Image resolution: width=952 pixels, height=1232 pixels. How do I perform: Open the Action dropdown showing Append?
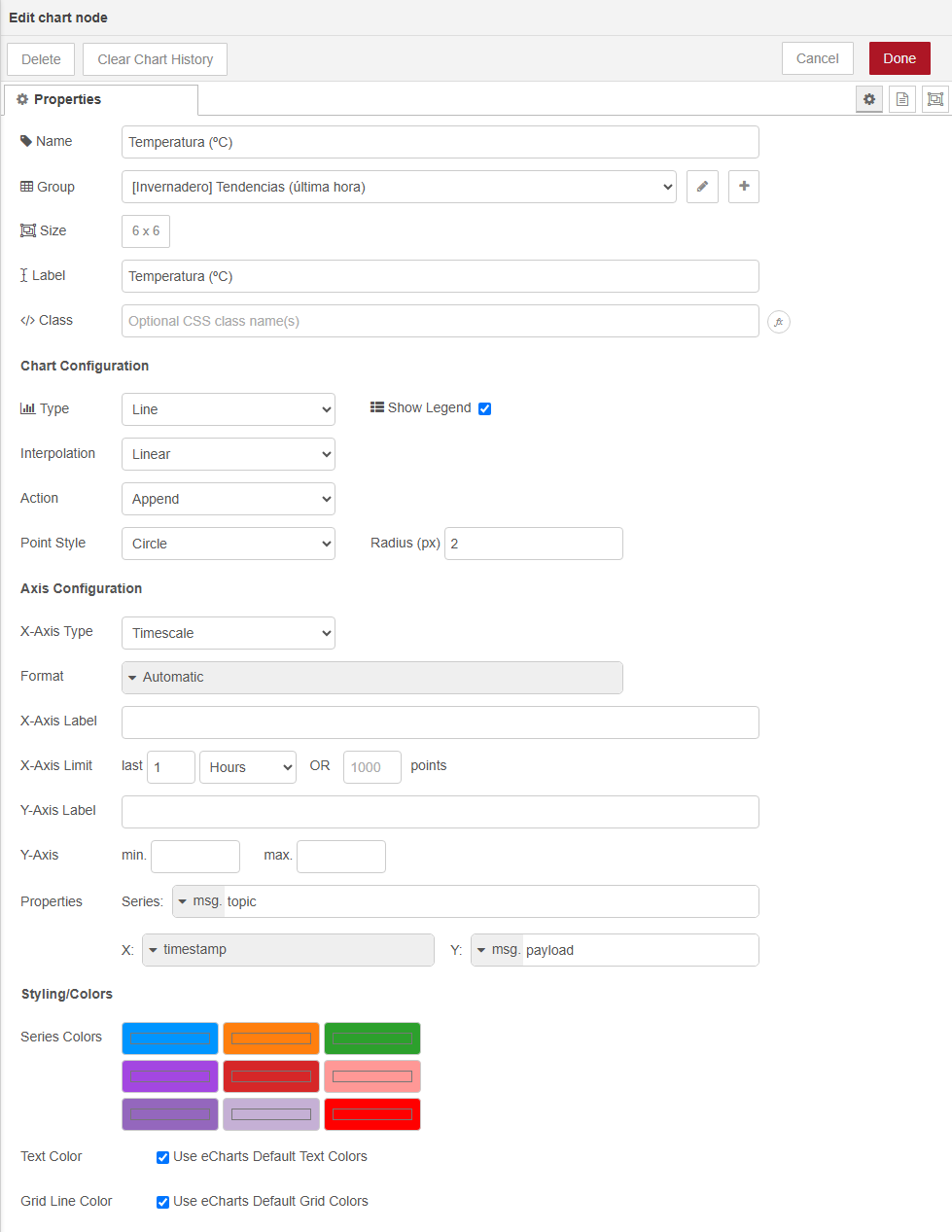click(229, 499)
